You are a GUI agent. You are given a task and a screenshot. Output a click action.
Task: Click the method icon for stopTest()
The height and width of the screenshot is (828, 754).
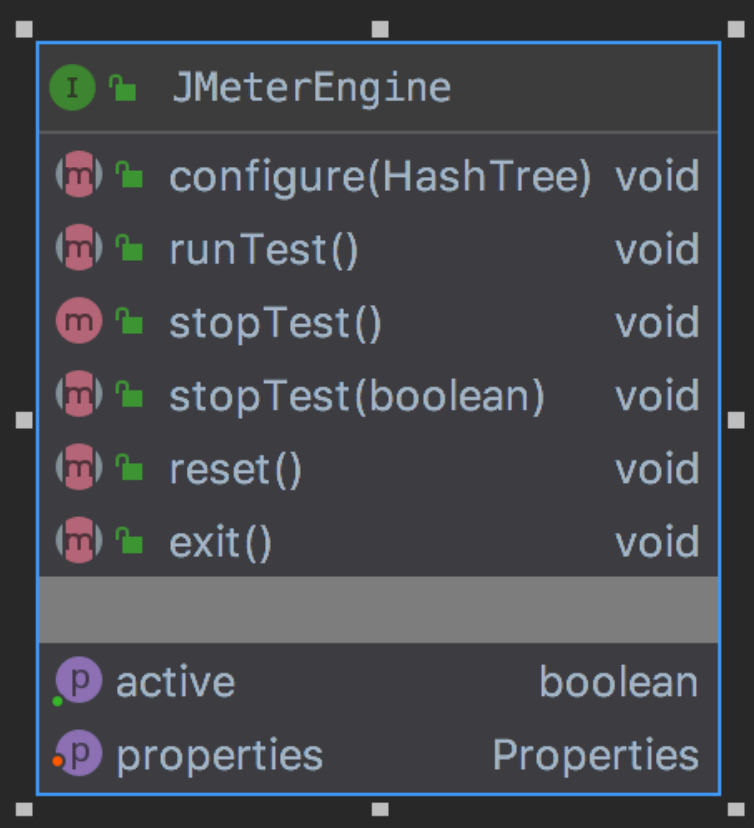click(x=79, y=323)
